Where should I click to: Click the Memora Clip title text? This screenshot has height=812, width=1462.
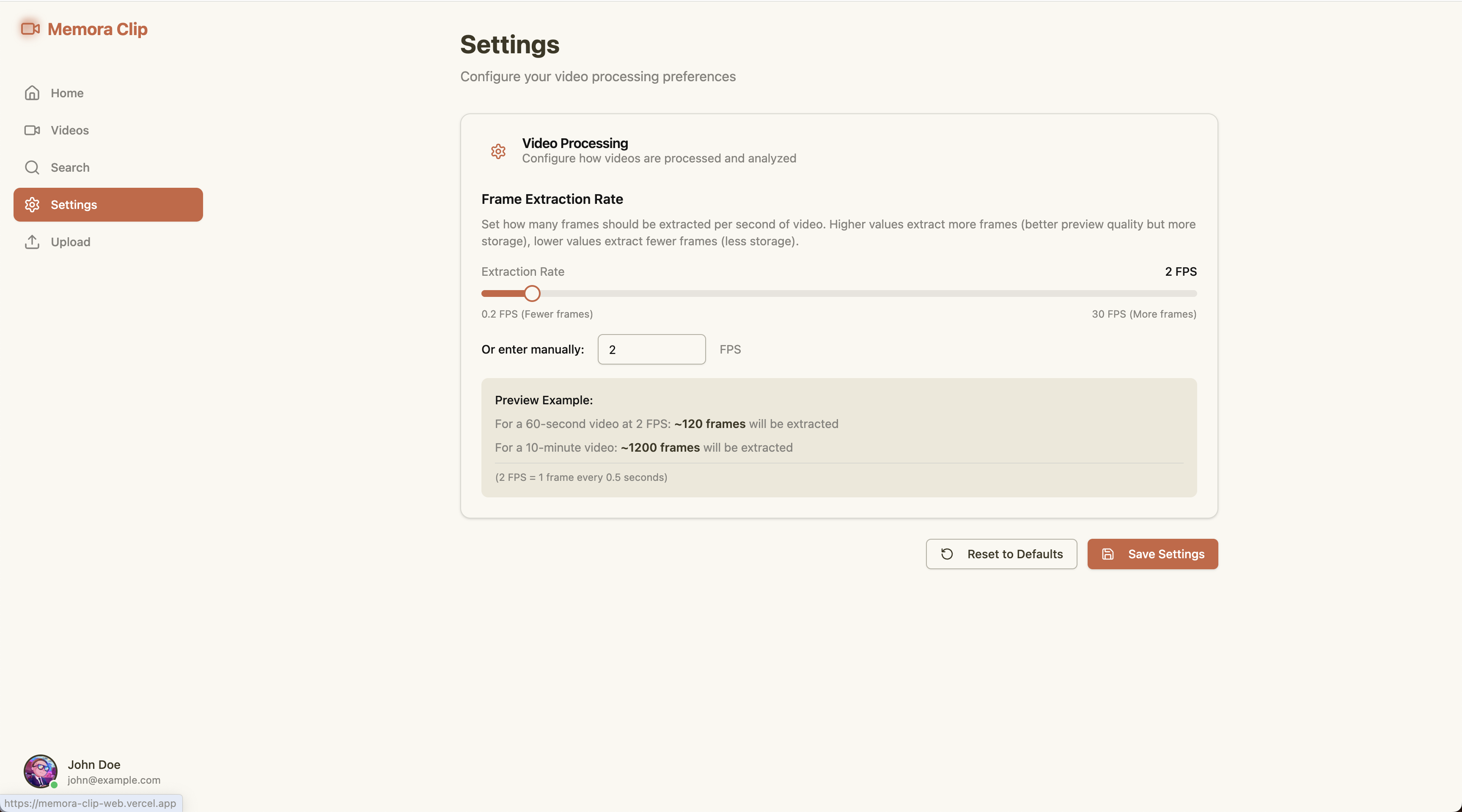97,29
